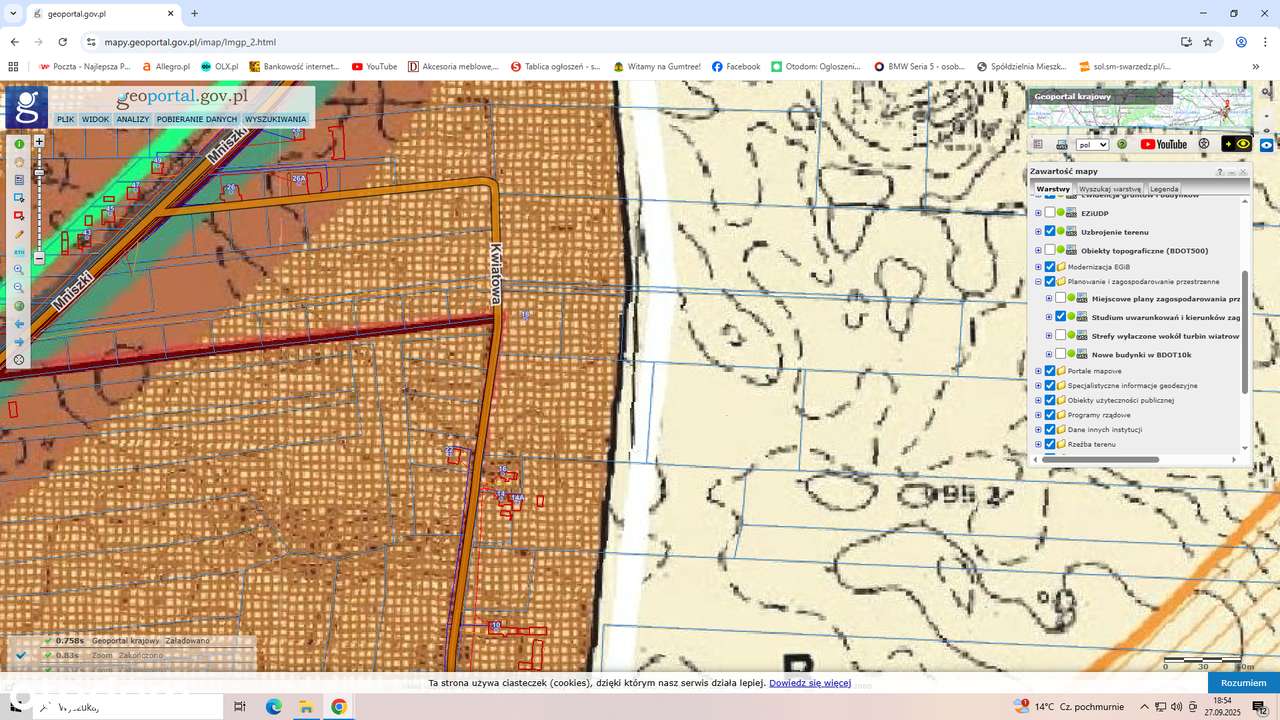Image resolution: width=1280 pixels, height=720 pixels.
Task: Click the green globe full extent tool
Action: click(x=19, y=306)
